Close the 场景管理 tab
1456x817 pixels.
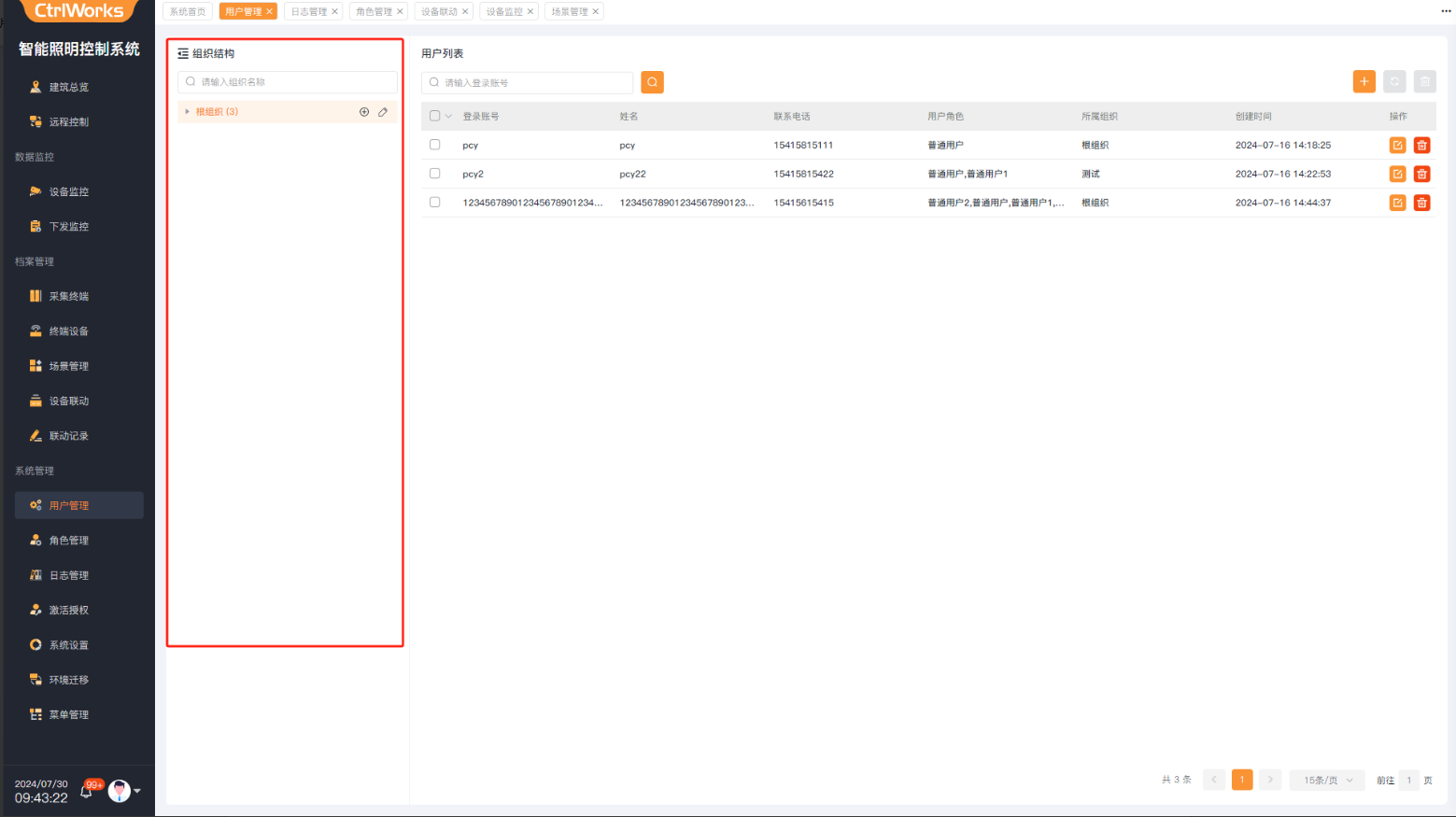click(x=596, y=11)
